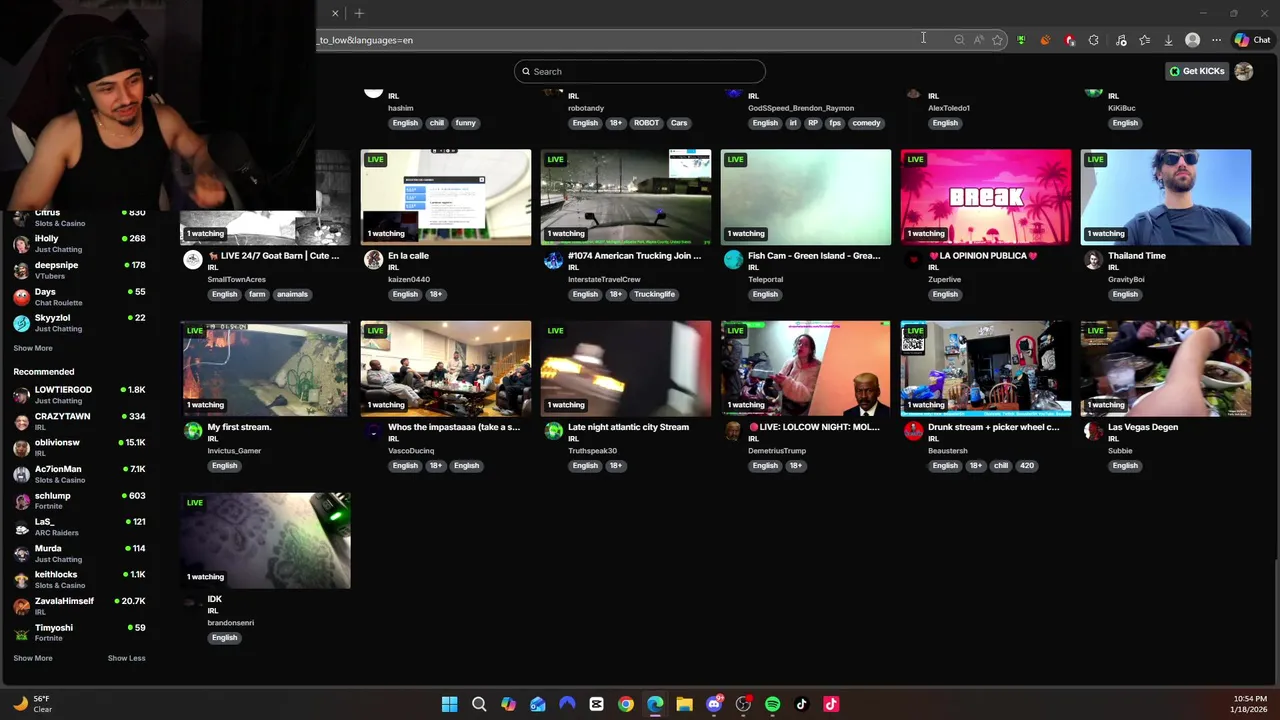
Task: Open Beaustersh channel name link
Action: [x=948, y=451]
